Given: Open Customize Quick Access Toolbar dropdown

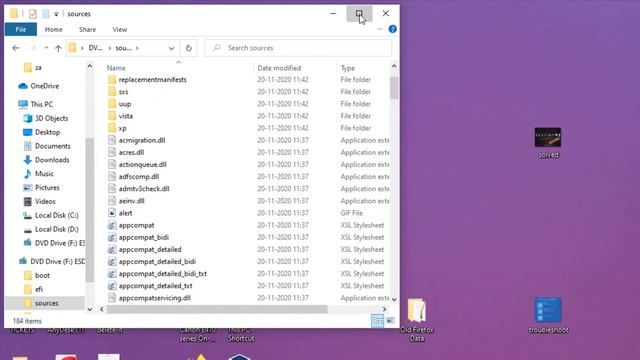Looking at the screenshot, I should tap(56, 14).
